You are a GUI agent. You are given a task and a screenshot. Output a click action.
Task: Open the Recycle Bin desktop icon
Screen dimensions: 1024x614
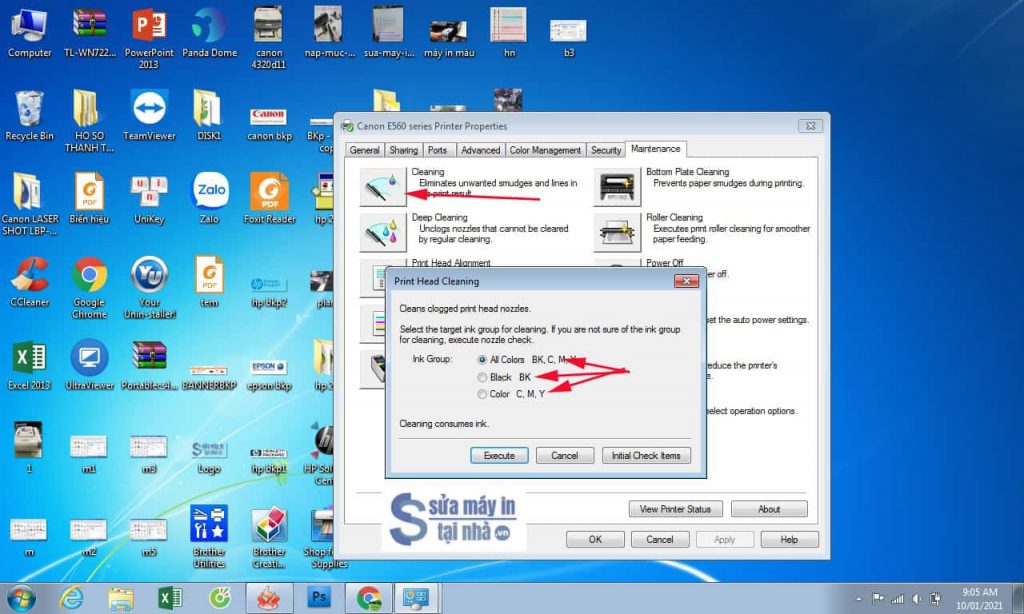point(29,116)
